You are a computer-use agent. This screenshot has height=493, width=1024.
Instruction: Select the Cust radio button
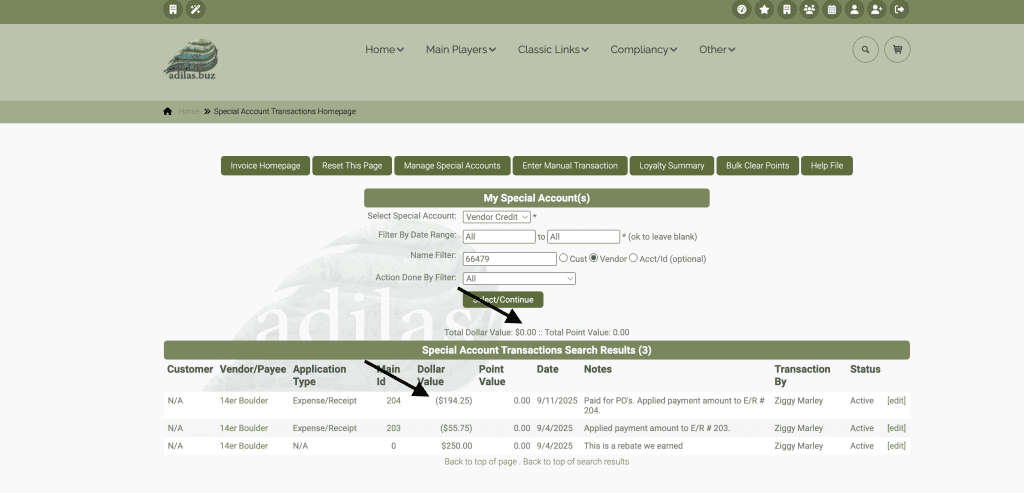(x=564, y=258)
